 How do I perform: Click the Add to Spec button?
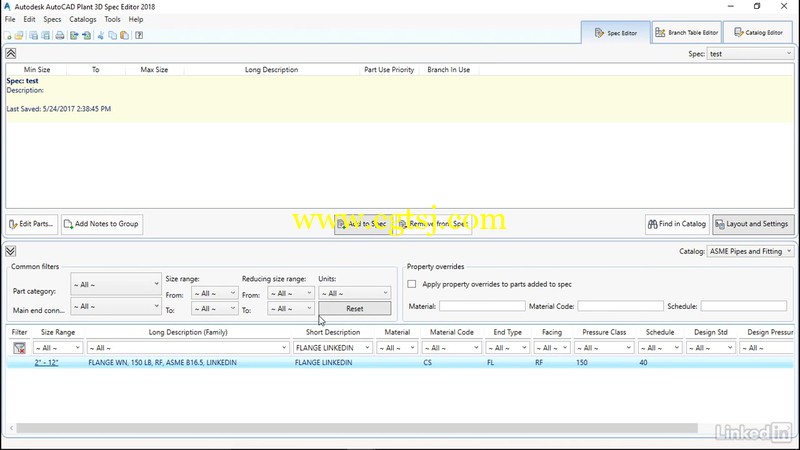363,224
